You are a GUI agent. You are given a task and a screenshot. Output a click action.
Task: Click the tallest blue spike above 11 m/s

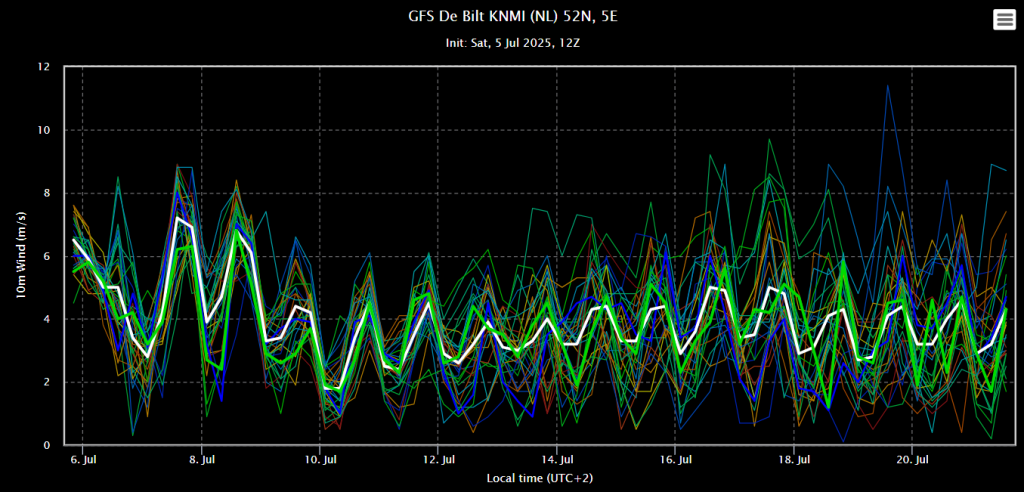click(x=887, y=86)
